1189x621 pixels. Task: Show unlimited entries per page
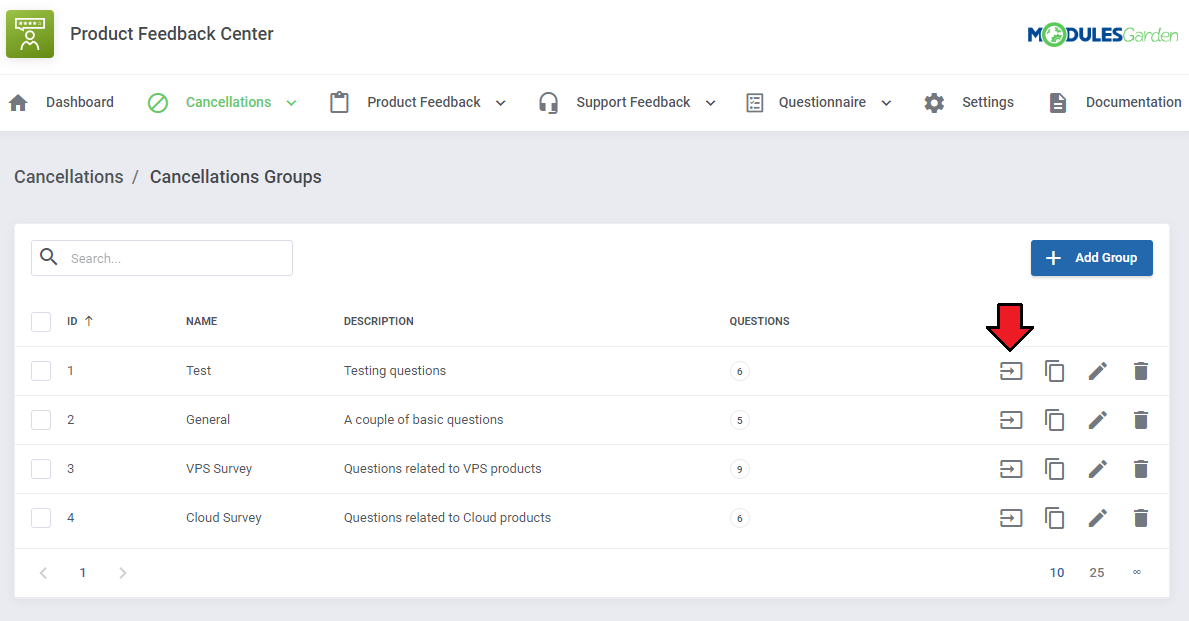point(1137,572)
